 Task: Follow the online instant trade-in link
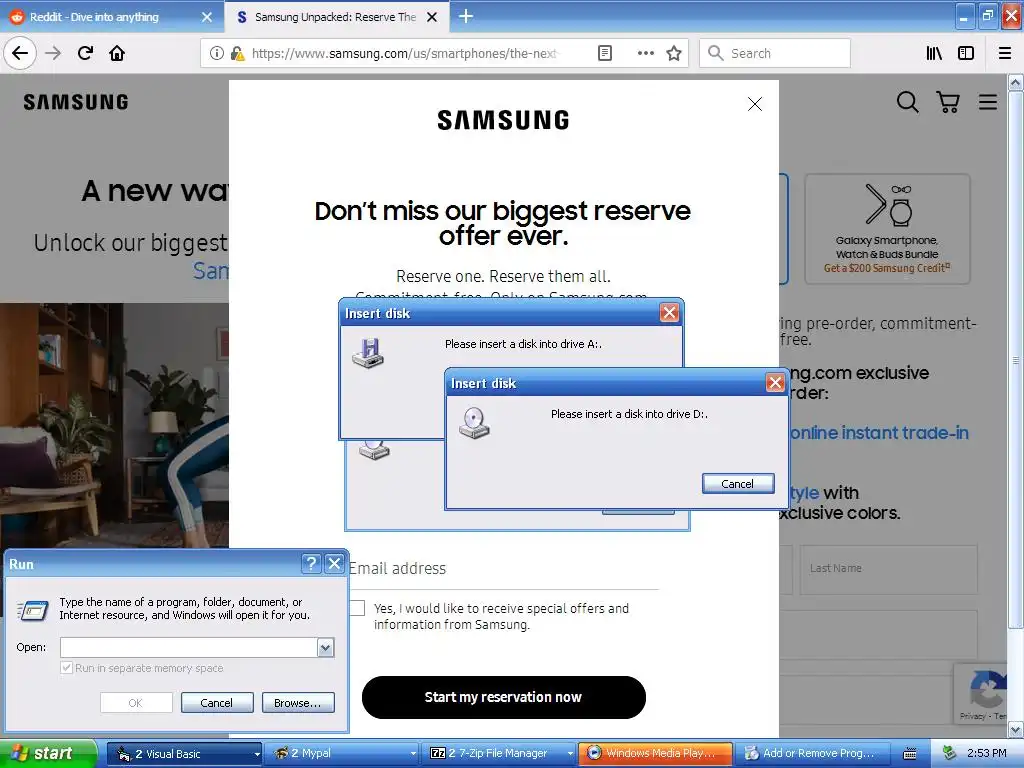pos(879,433)
